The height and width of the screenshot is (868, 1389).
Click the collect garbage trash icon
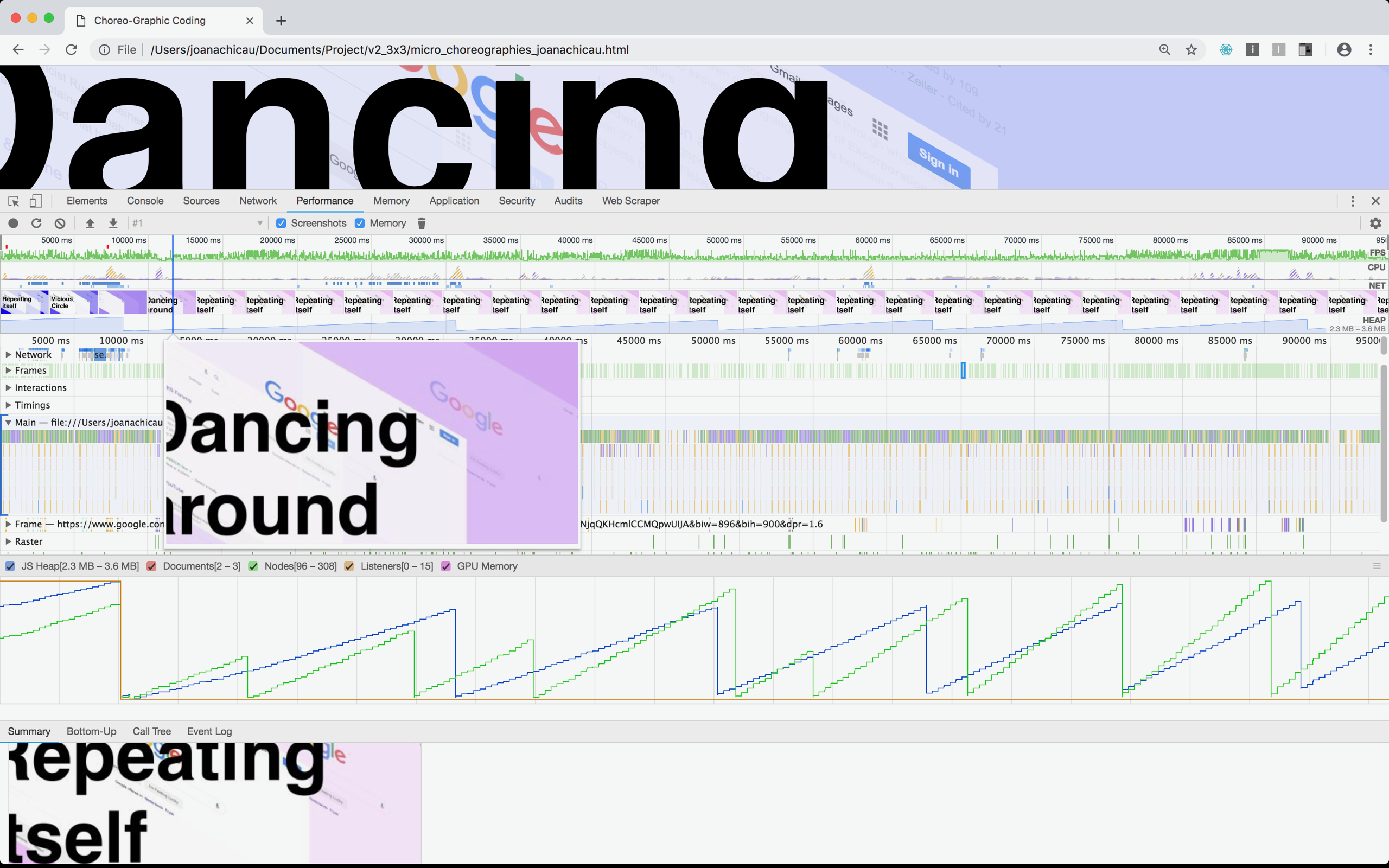[421, 224]
